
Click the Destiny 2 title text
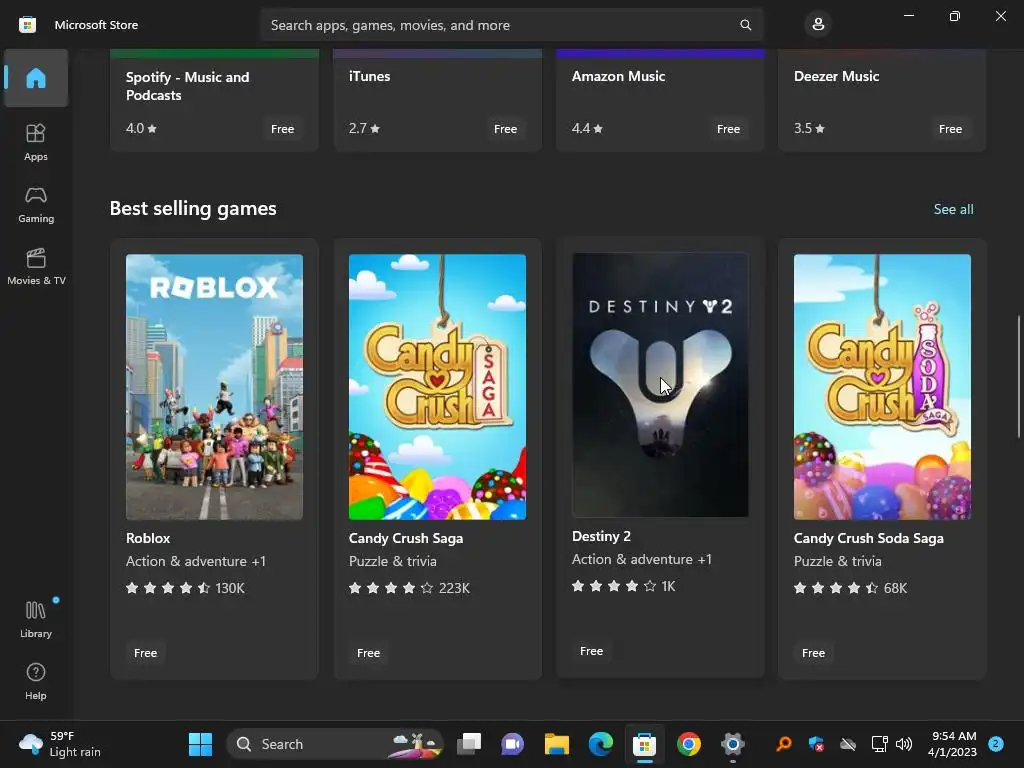click(x=601, y=536)
